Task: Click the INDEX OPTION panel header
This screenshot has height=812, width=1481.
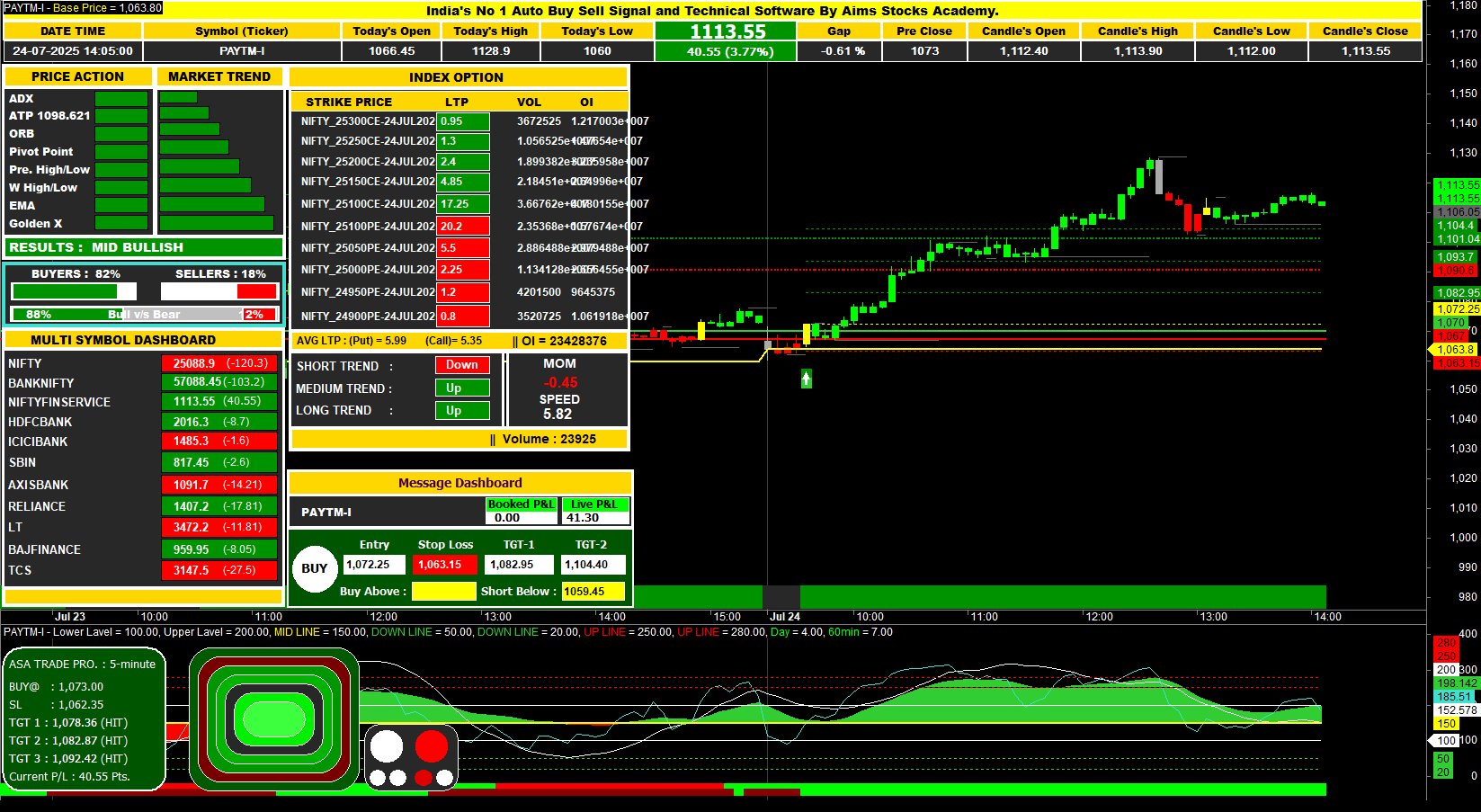Action: 458,77
